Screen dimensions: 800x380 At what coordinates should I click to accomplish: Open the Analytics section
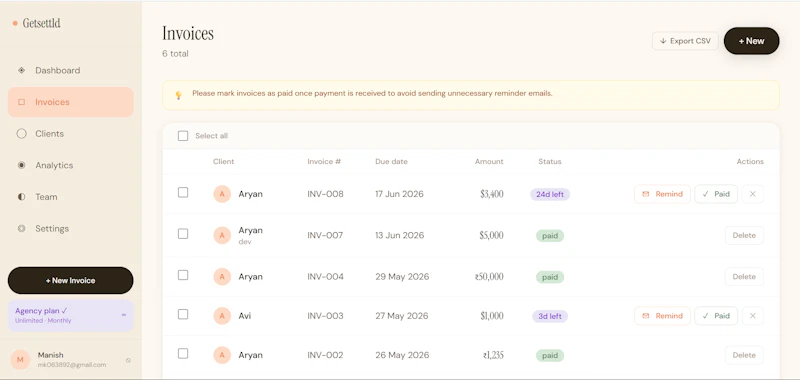[70, 165]
